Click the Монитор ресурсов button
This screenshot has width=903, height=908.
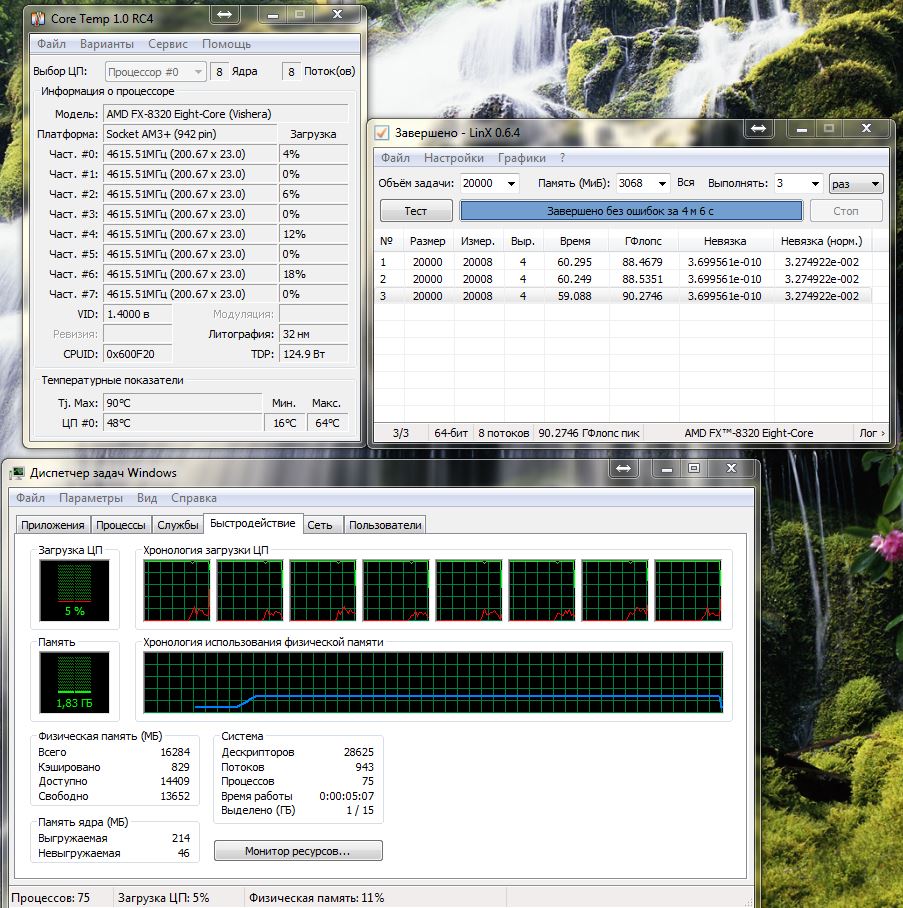click(x=298, y=851)
